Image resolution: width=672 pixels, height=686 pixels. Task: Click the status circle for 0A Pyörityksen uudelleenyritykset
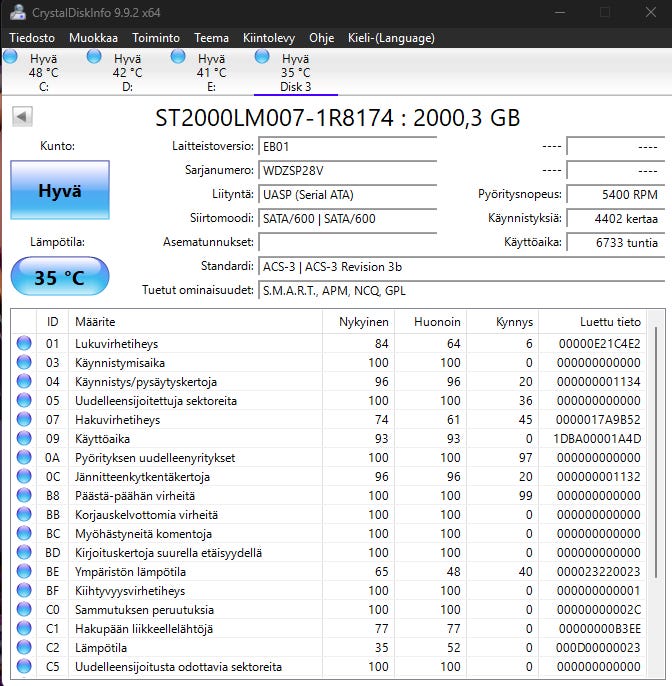coord(24,457)
